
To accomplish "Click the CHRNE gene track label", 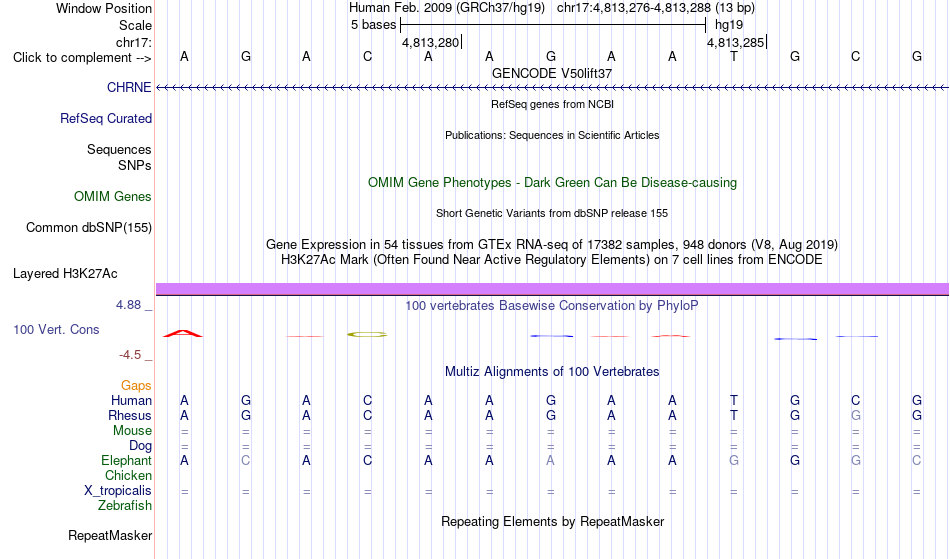I will (x=129, y=87).
